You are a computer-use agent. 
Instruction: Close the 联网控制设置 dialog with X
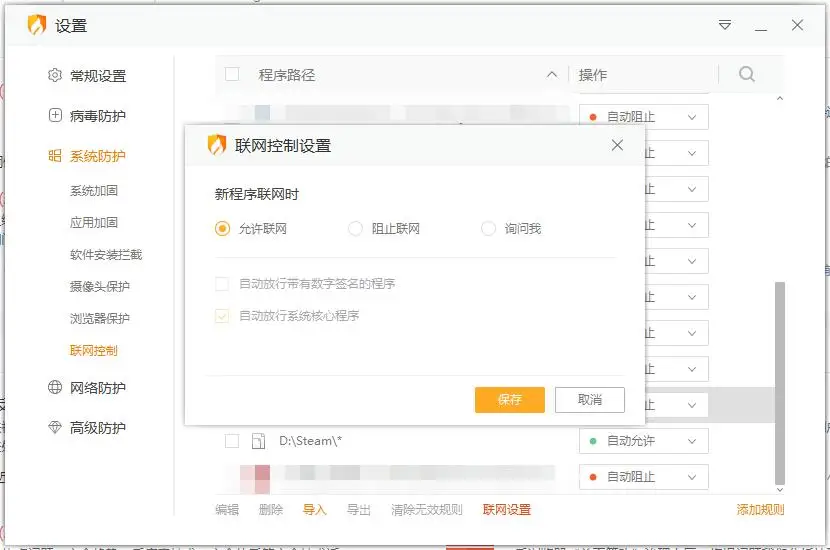617,145
